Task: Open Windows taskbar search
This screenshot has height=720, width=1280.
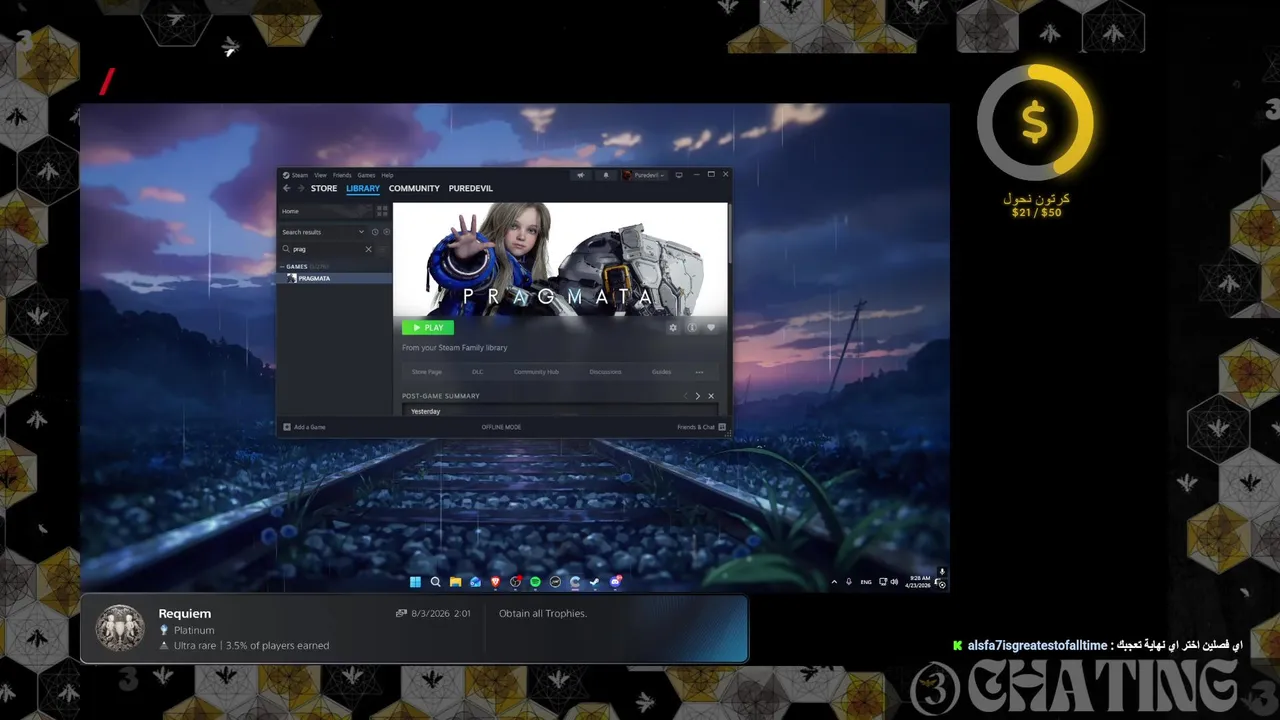Action: click(x=435, y=582)
